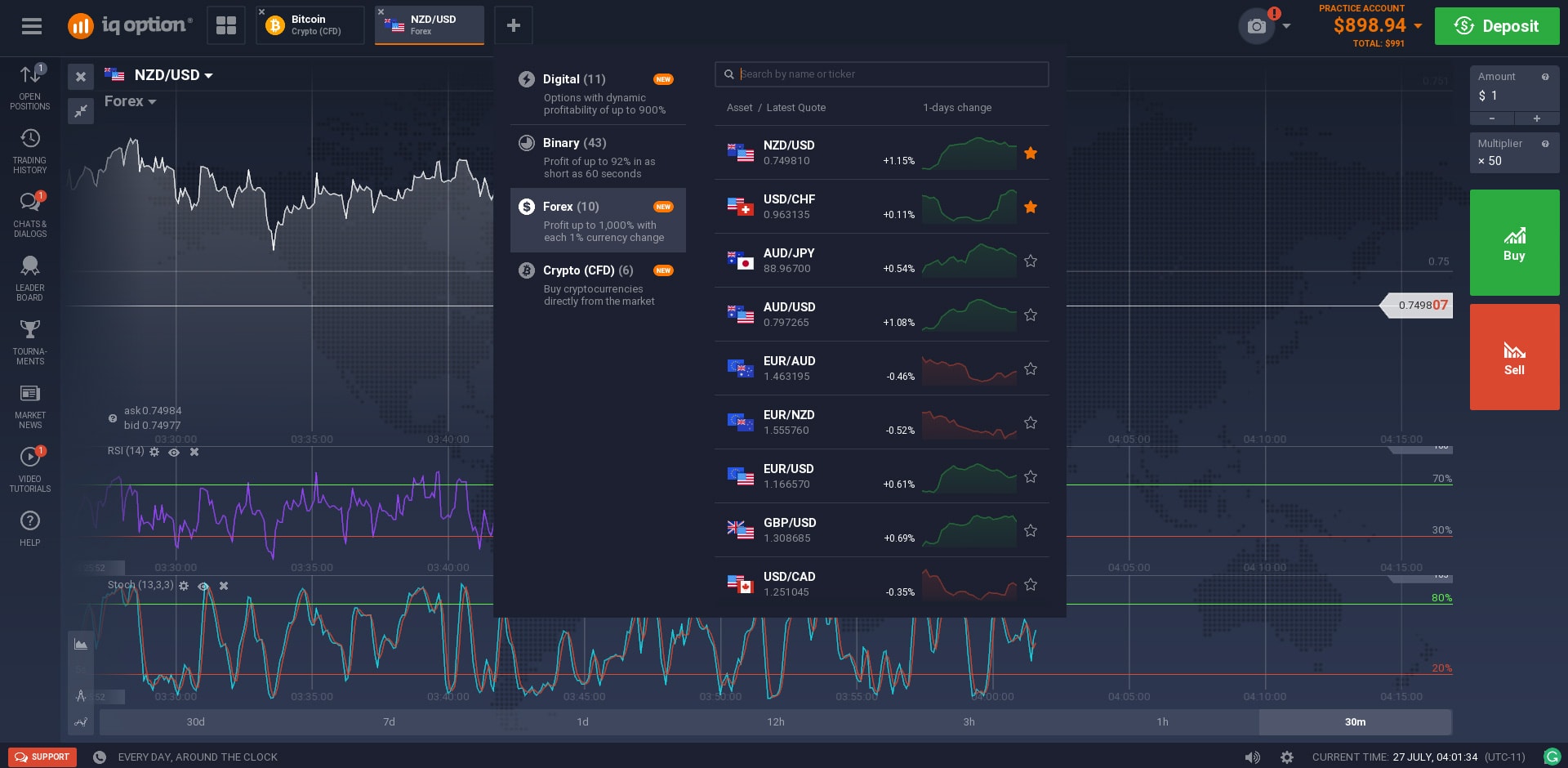Screen dimensions: 1568x768
Task: Unfavorite USD/CHF with the star
Action: coord(1031,207)
